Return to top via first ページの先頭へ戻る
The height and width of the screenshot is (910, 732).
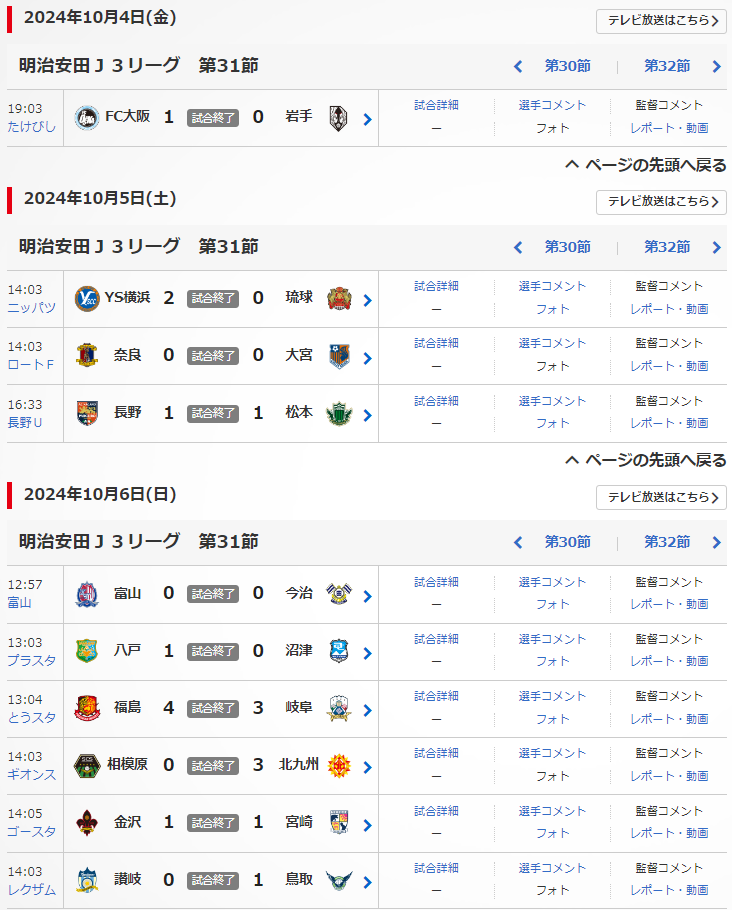tap(646, 165)
